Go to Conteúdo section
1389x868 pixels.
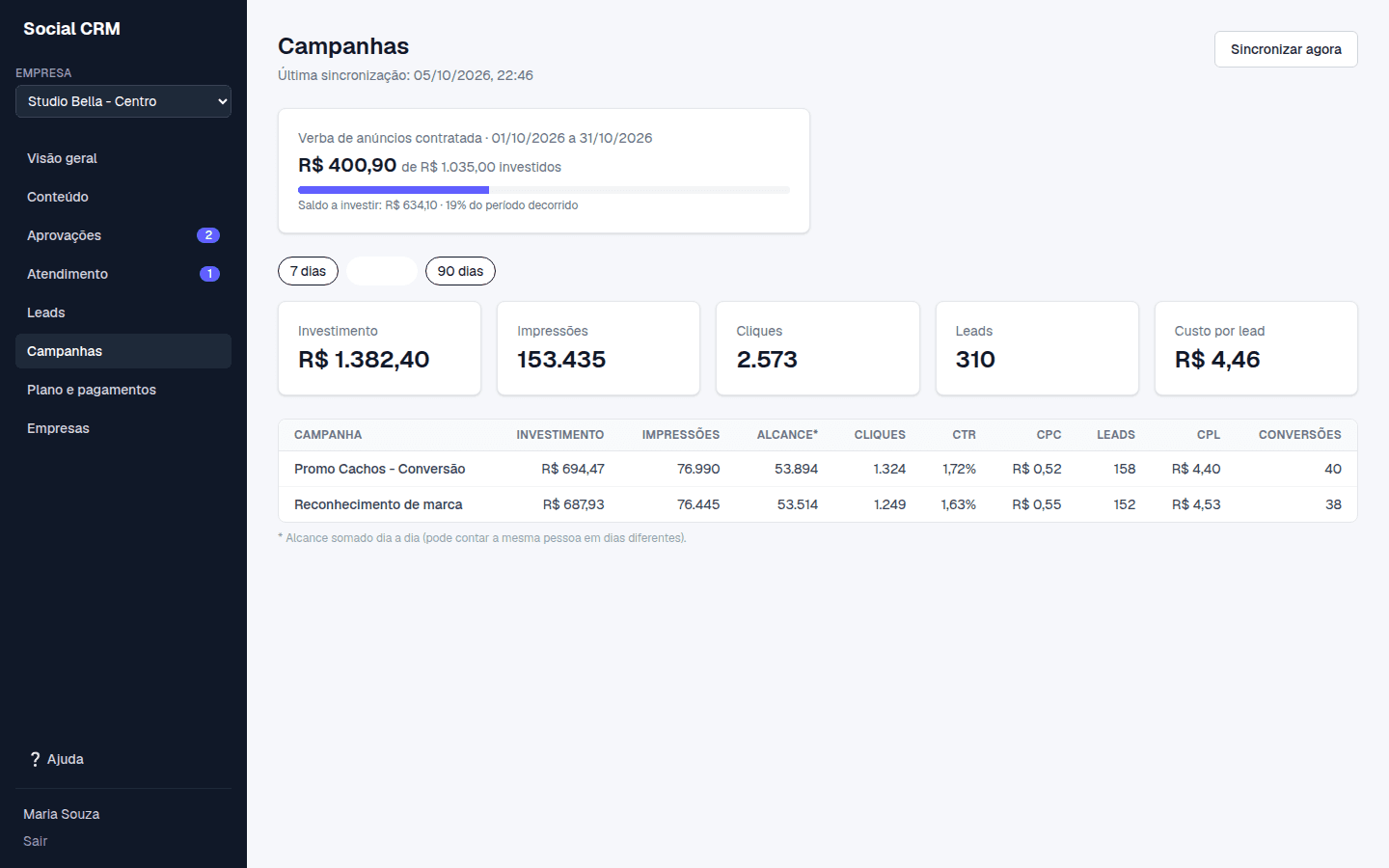(x=123, y=197)
